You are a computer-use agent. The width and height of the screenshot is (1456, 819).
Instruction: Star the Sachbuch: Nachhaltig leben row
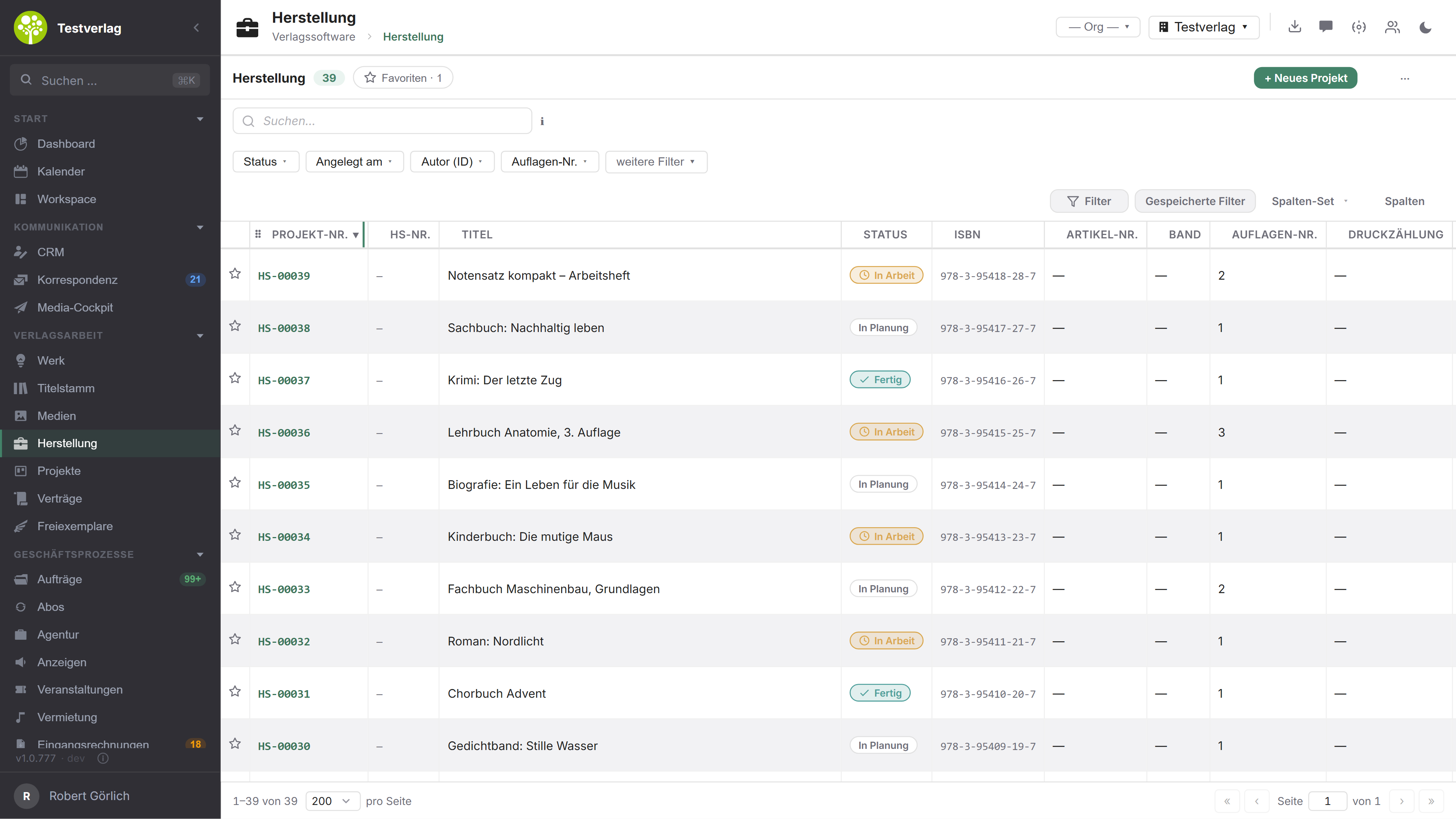(235, 326)
